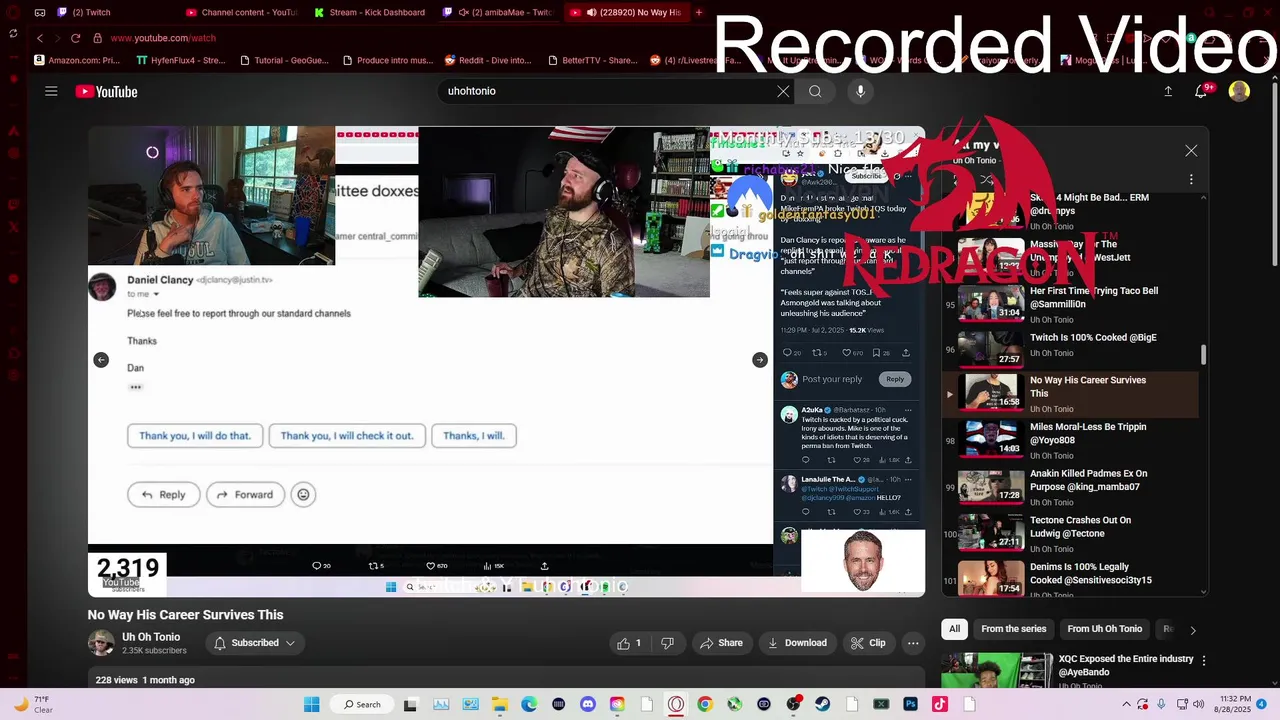The image size is (1280, 720).
Task: Open the YouTube hamburger guide menu
Action: pyautogui.click(x=51, y=91)
